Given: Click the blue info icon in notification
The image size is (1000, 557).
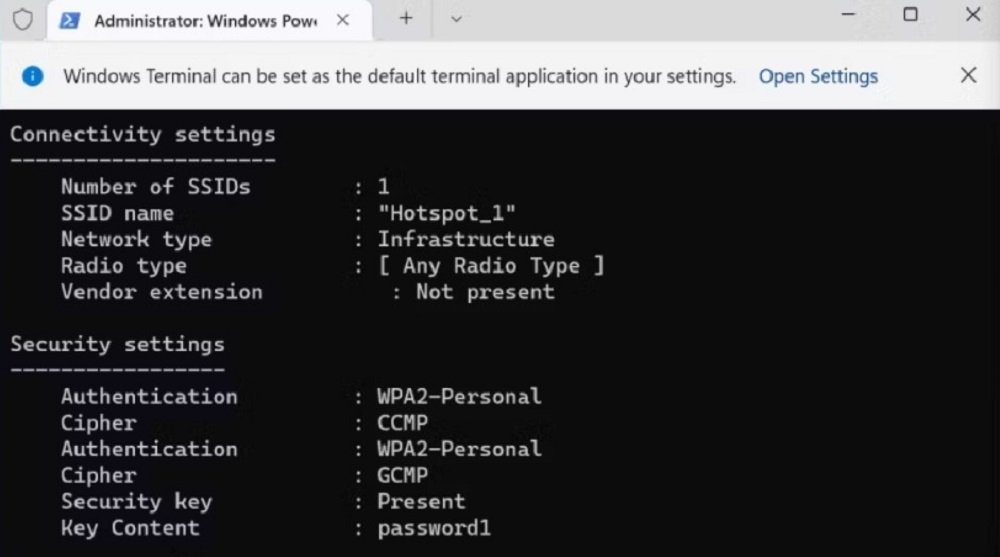Looking at the screenshot, I should tap(33, 77).
